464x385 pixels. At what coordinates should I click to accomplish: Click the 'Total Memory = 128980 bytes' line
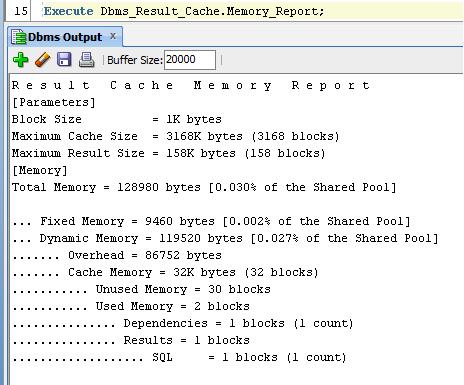204,187
